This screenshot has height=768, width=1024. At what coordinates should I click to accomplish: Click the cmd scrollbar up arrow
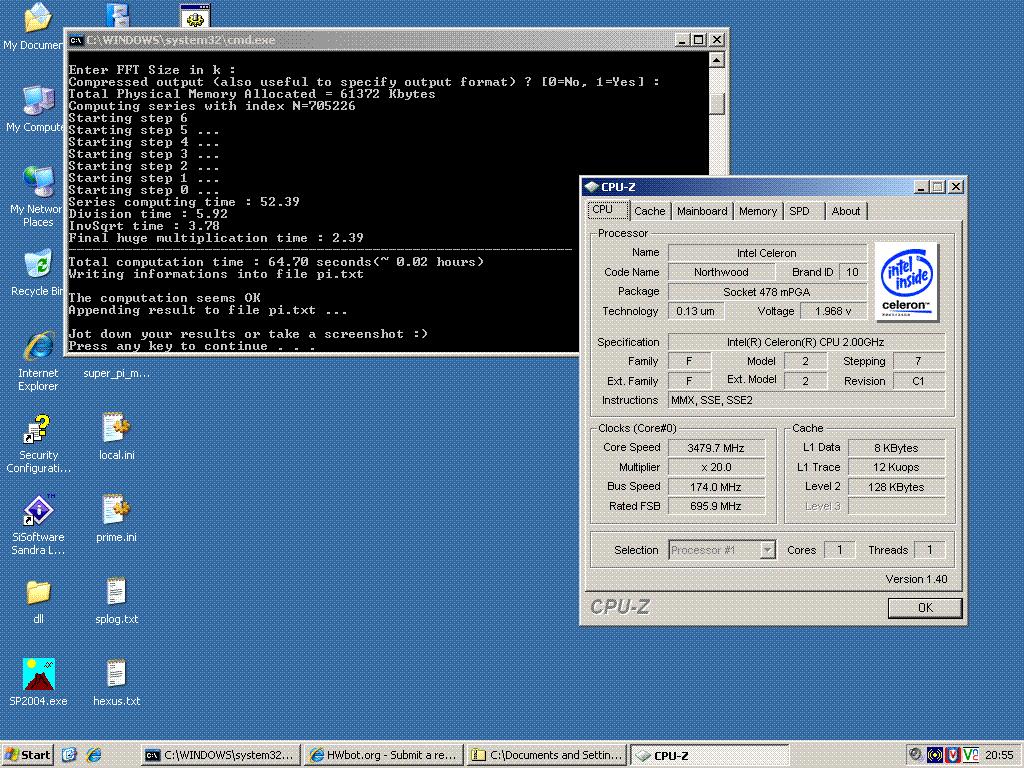point(716,60)
